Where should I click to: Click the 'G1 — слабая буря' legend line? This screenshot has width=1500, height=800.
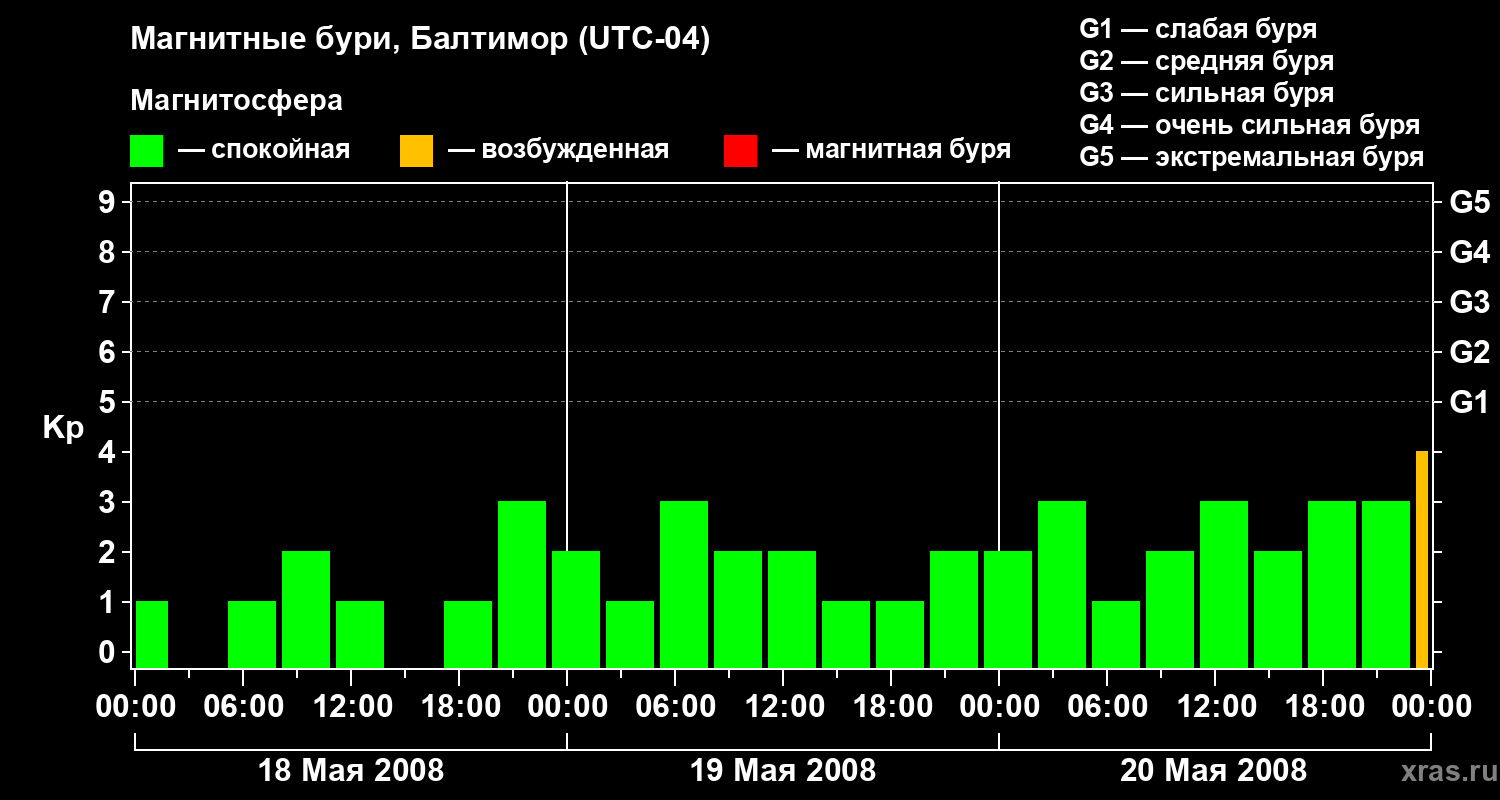(1198, 29)
